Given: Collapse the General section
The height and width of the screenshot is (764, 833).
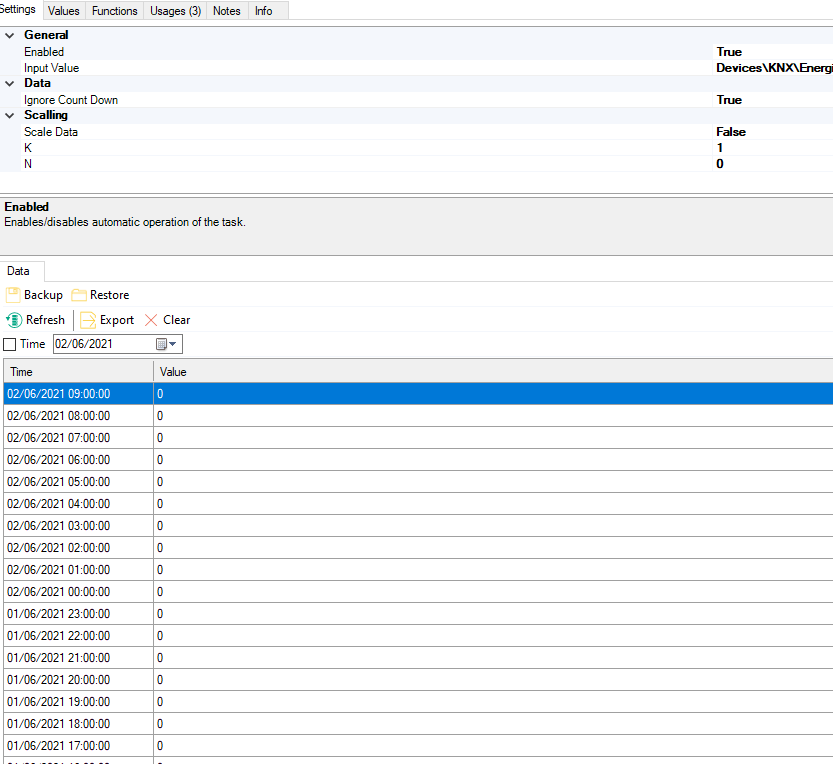Looking at the screenshot, I should tap(10, 35).
